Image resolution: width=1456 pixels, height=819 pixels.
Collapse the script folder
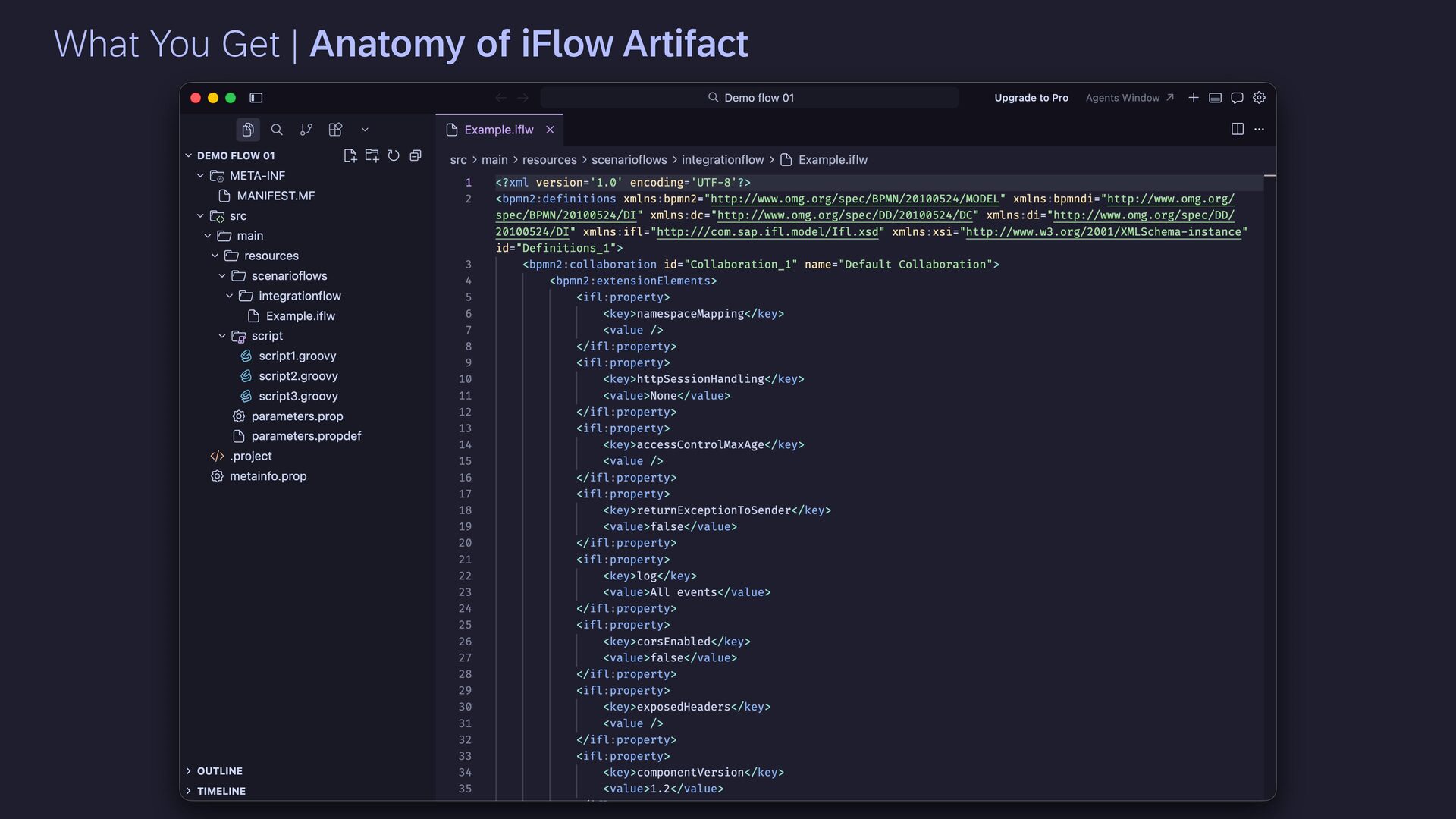click(x=222, y=336)
